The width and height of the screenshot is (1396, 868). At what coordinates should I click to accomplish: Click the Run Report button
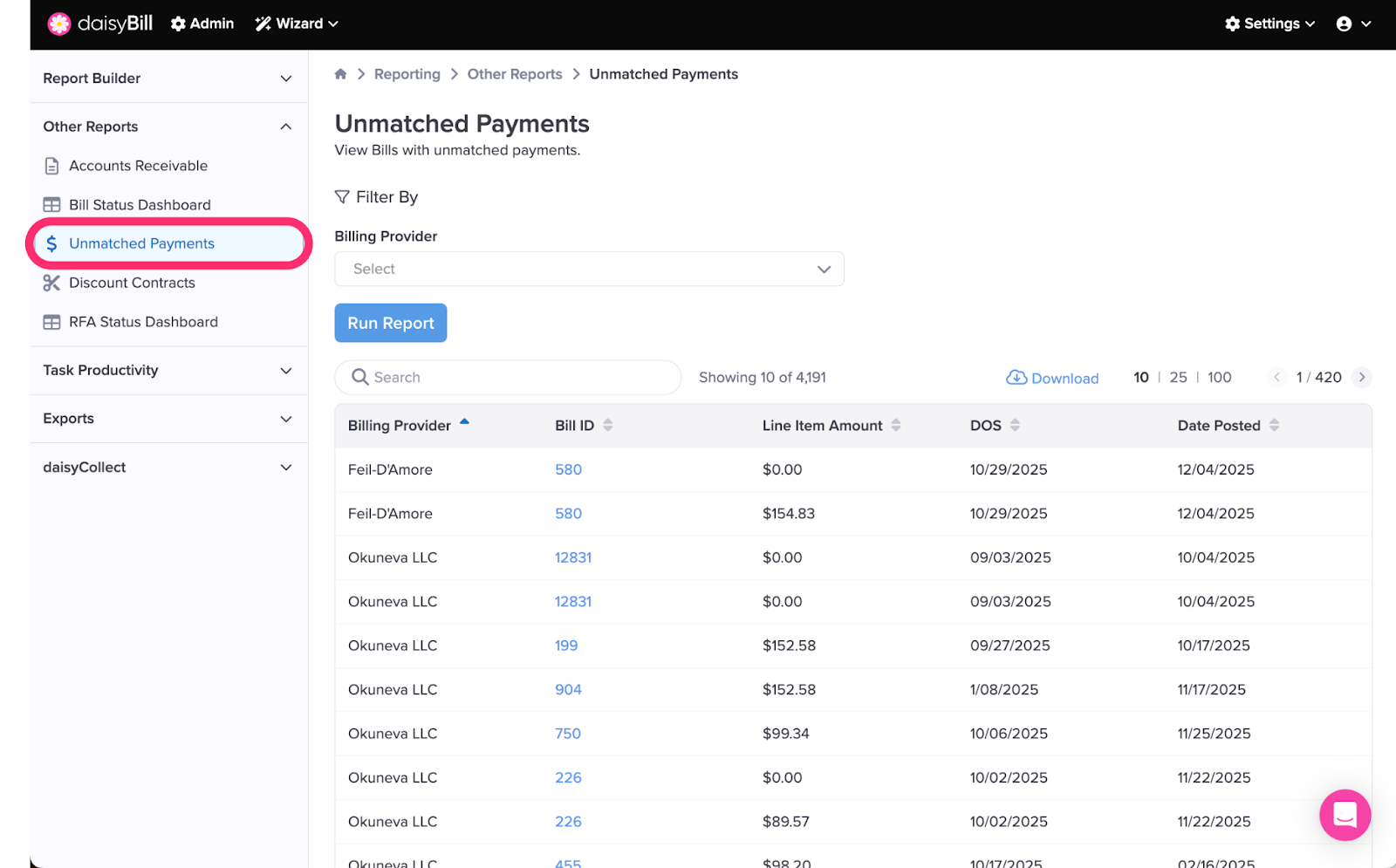[x=390, y=323]
